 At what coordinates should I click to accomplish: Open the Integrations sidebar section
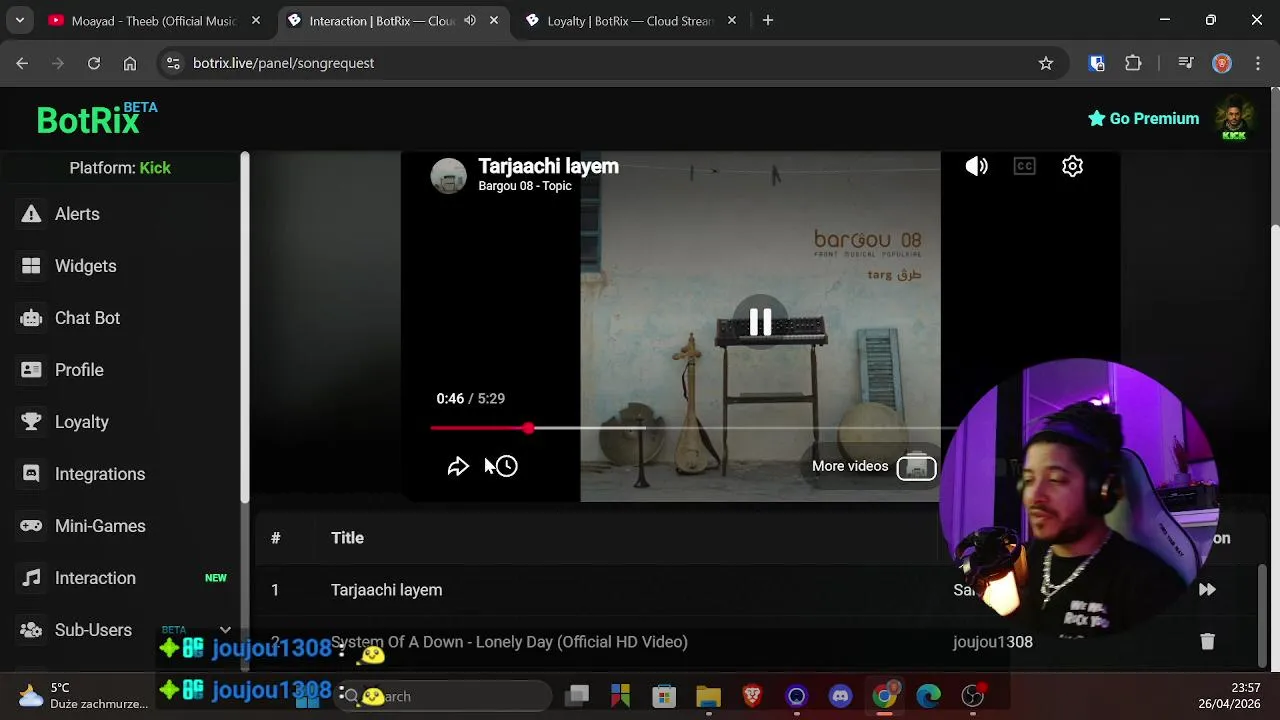click(x=99, y=474)
